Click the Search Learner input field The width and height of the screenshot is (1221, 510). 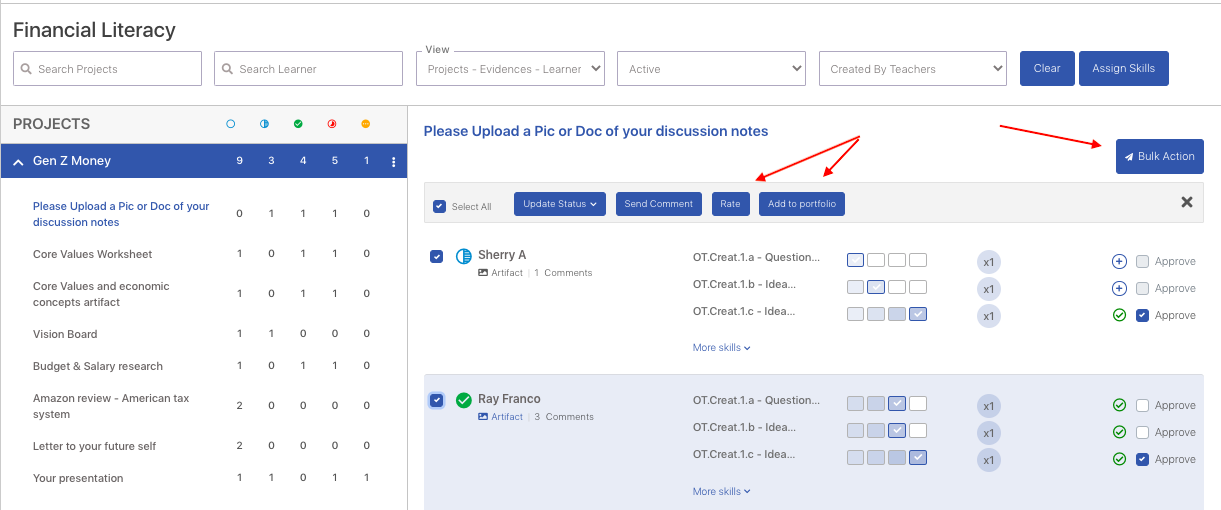coord(309,69)
